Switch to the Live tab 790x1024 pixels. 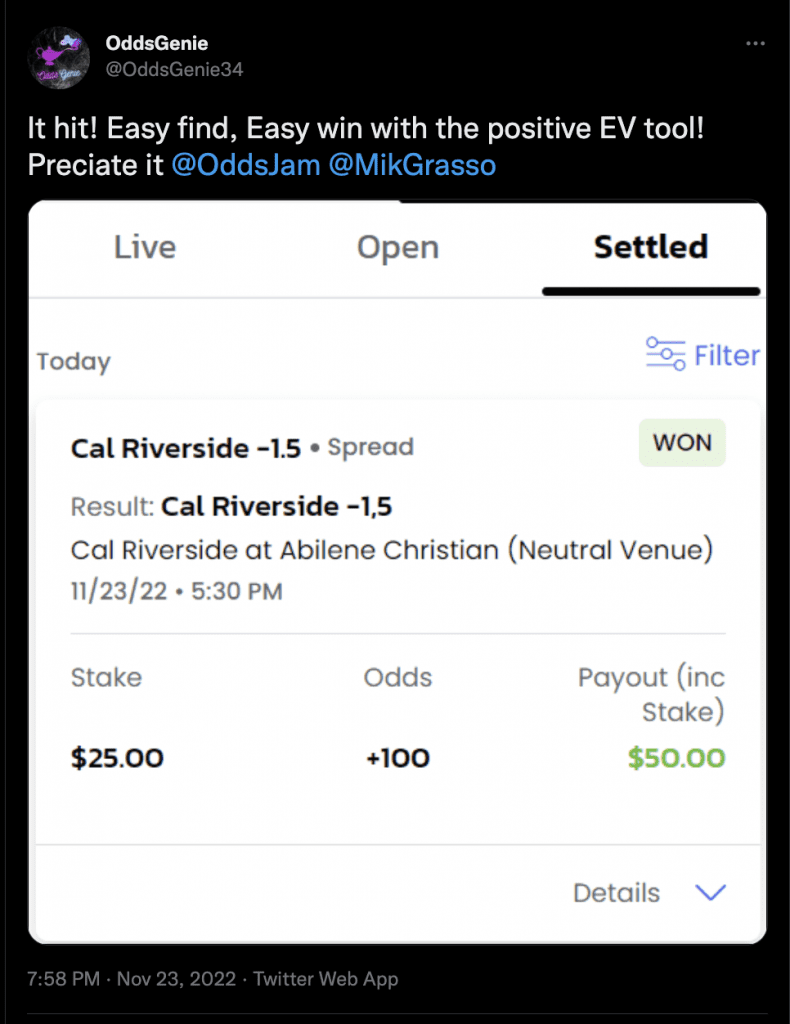pos(145,248)
